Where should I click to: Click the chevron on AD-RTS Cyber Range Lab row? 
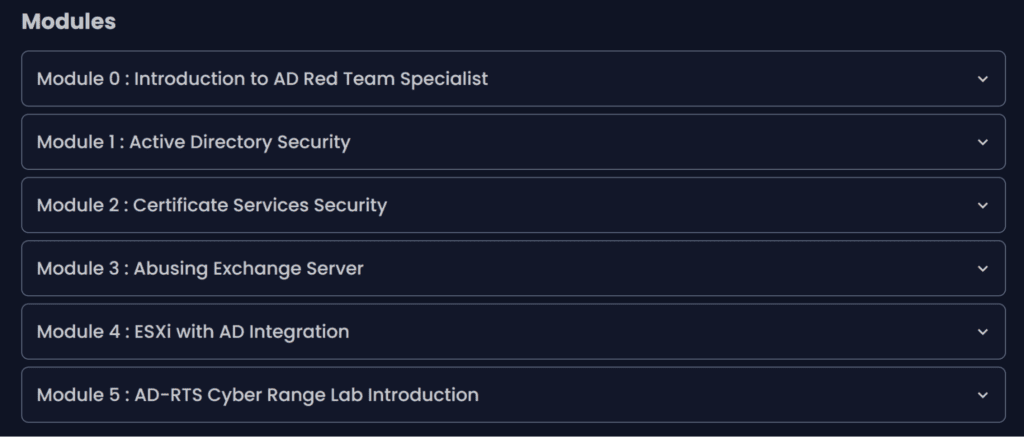coord(983,395)
